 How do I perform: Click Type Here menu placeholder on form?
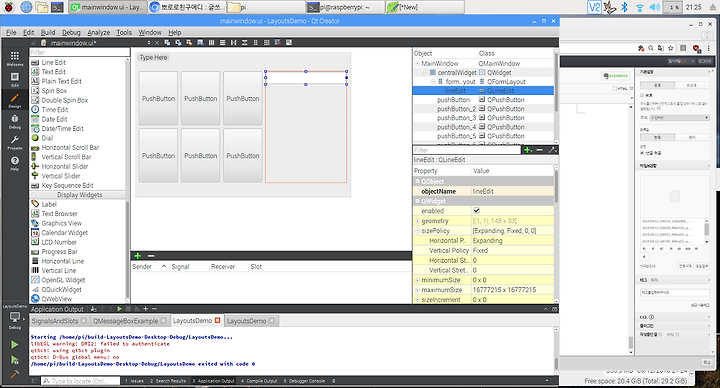(153, 57)
